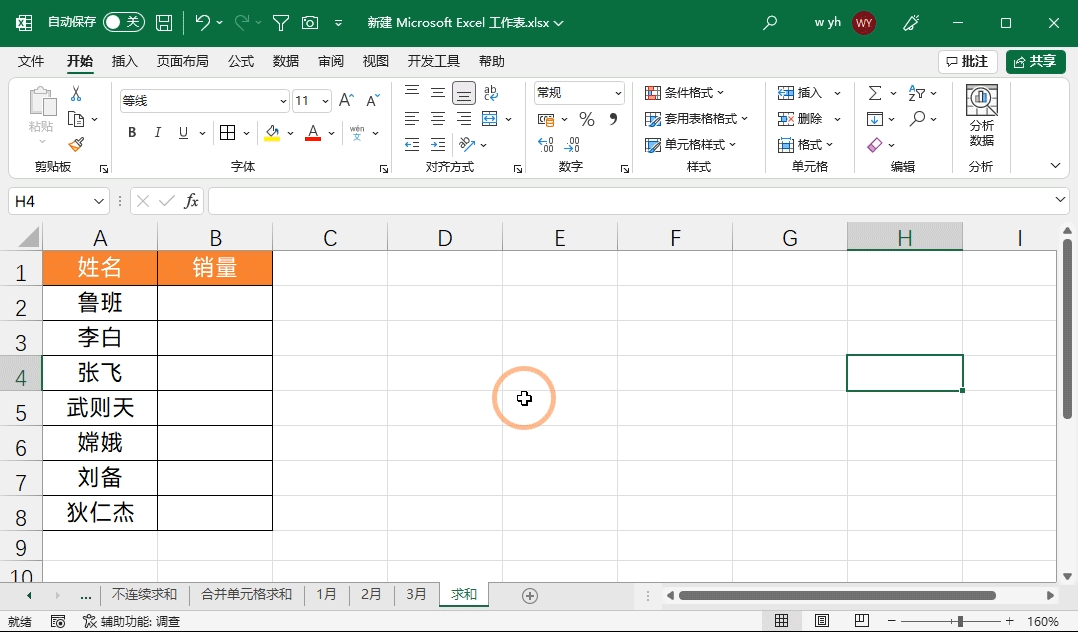Increase decimal places
The width and height of the screenshot is (1078, 632).
tap(546, 144)
